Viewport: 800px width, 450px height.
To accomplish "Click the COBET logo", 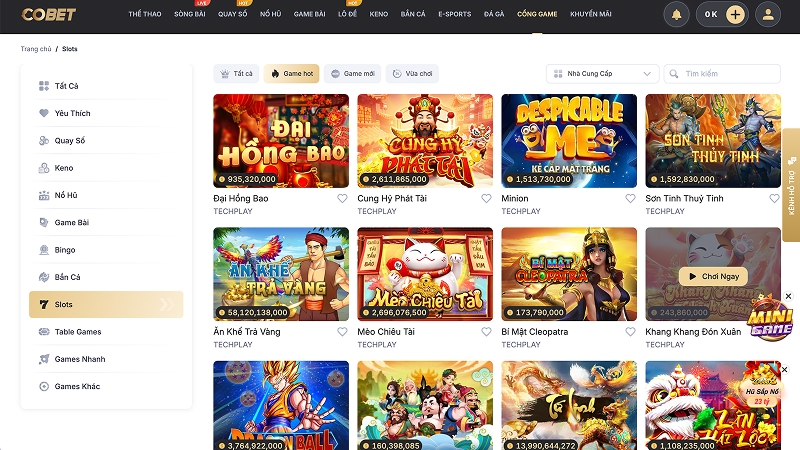I will (48, 14).
